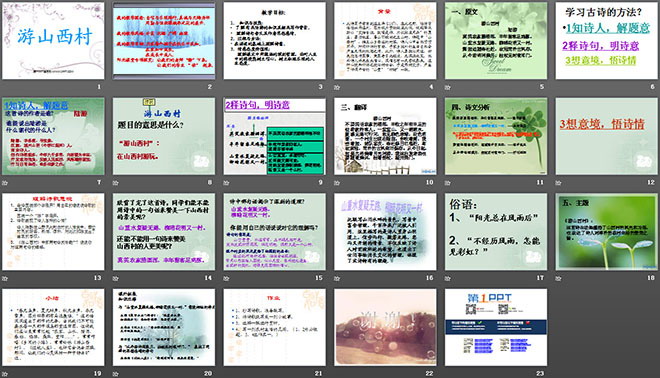Click the animation star icon under slide 16
The image size is (660, 378).
(337, 278)
